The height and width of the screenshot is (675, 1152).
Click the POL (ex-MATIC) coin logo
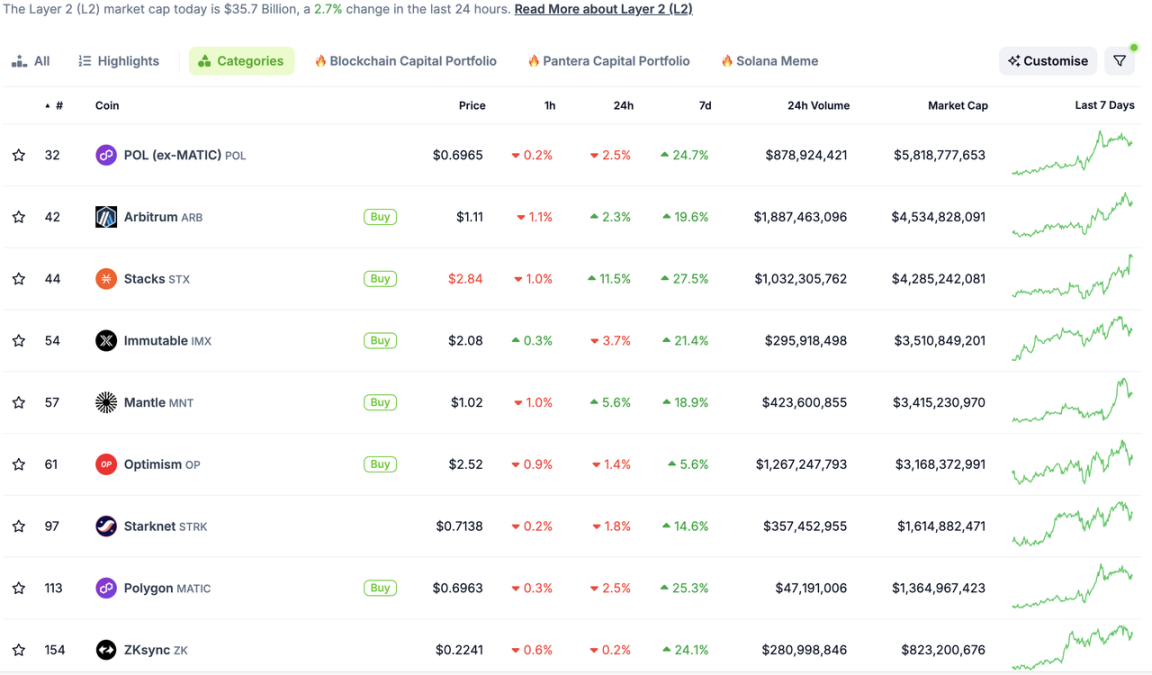[x=106, y=155]
